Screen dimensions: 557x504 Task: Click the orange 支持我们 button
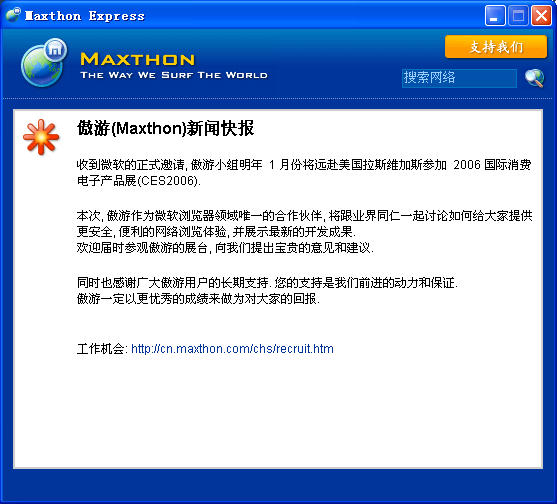pyautogui.click(x=496, y=47)
